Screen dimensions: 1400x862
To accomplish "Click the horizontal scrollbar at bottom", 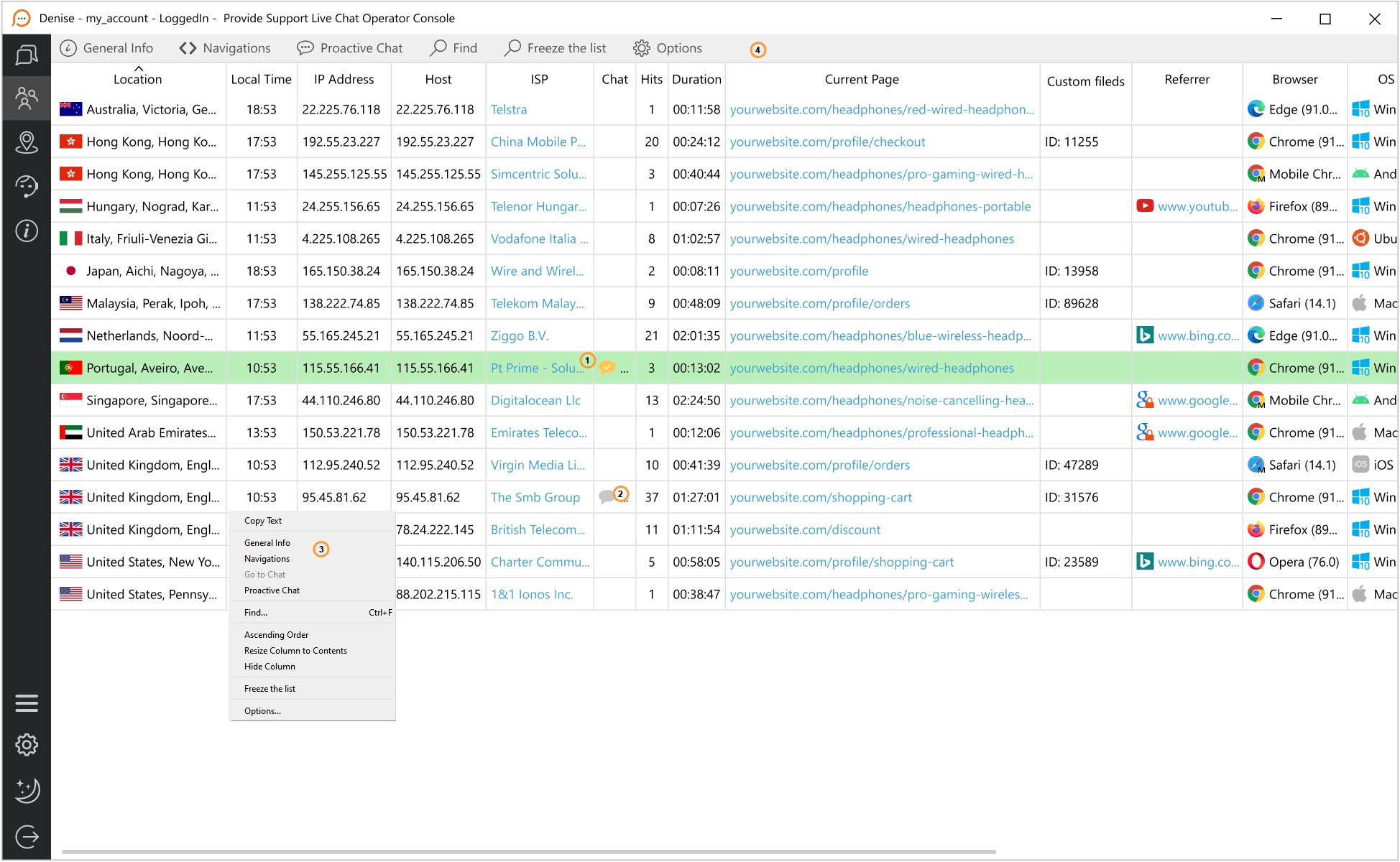I will click(x=529, y=852).
